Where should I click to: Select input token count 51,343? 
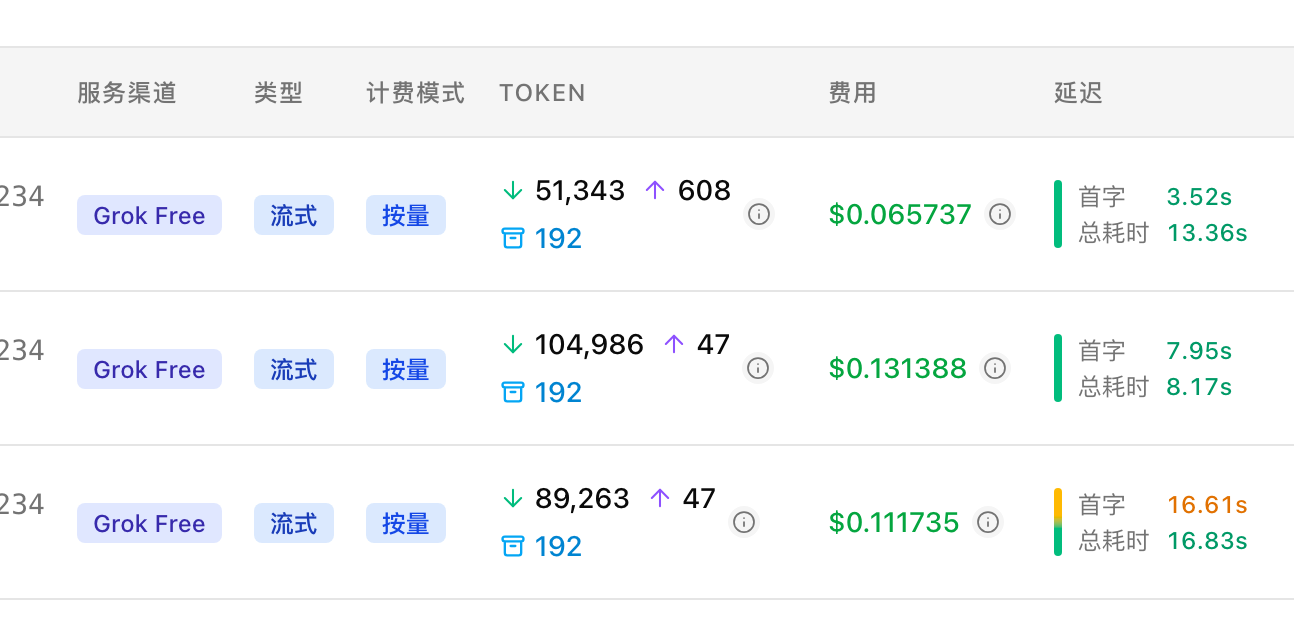[580, 190]
